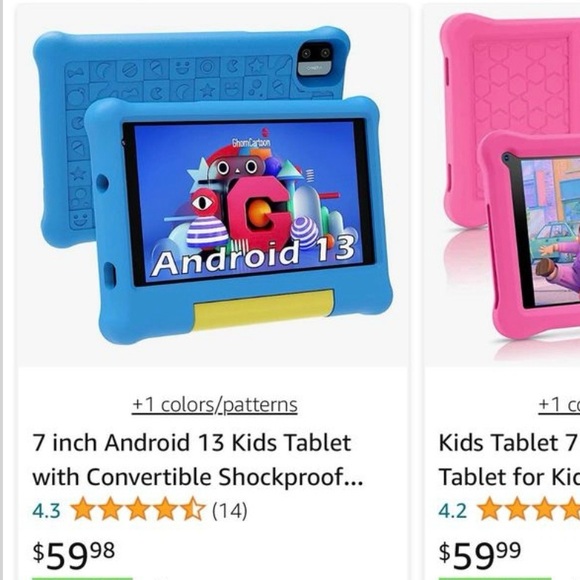The height and width of the screenshot is (580, 580).
Task: Click "+1 colors/patterns" under blue tablet
Action: (215, 405)
